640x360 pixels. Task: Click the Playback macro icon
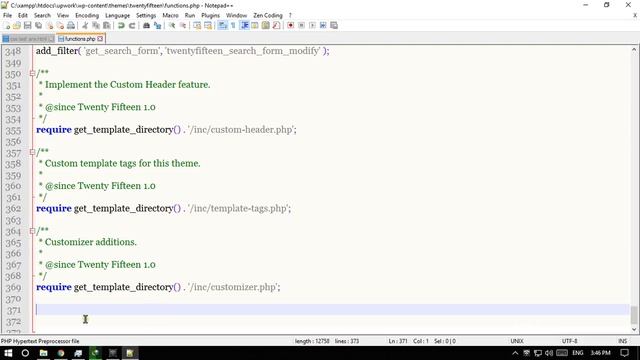[312, 25]
